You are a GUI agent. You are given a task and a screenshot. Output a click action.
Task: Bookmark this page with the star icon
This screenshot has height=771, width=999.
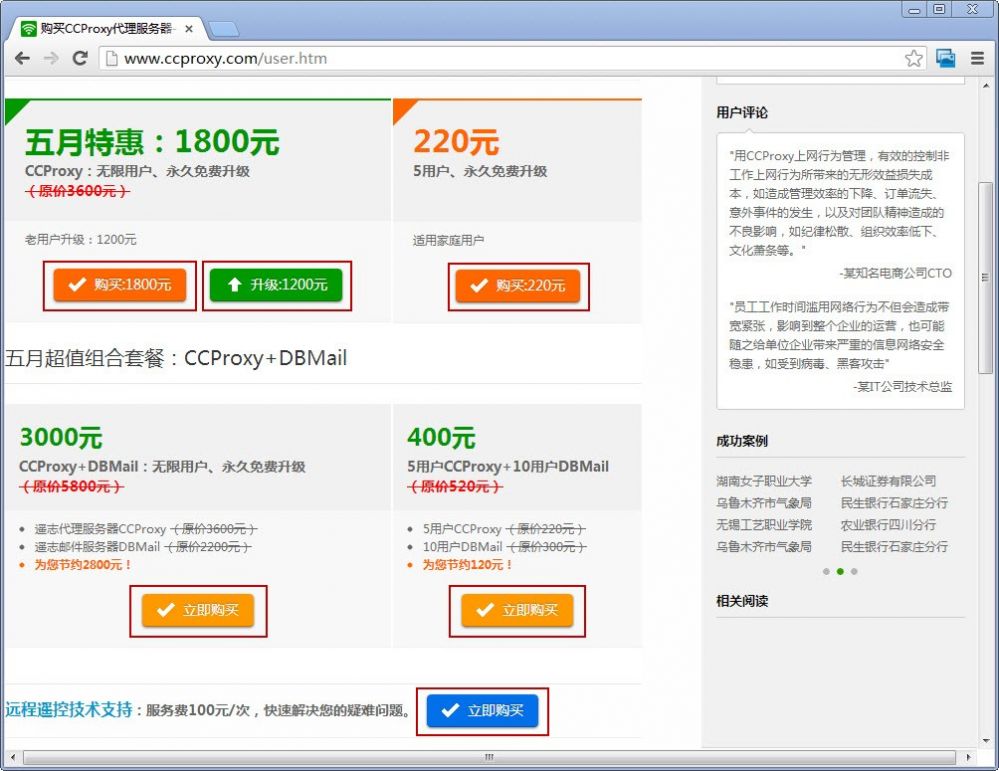(x=914, y=59)
